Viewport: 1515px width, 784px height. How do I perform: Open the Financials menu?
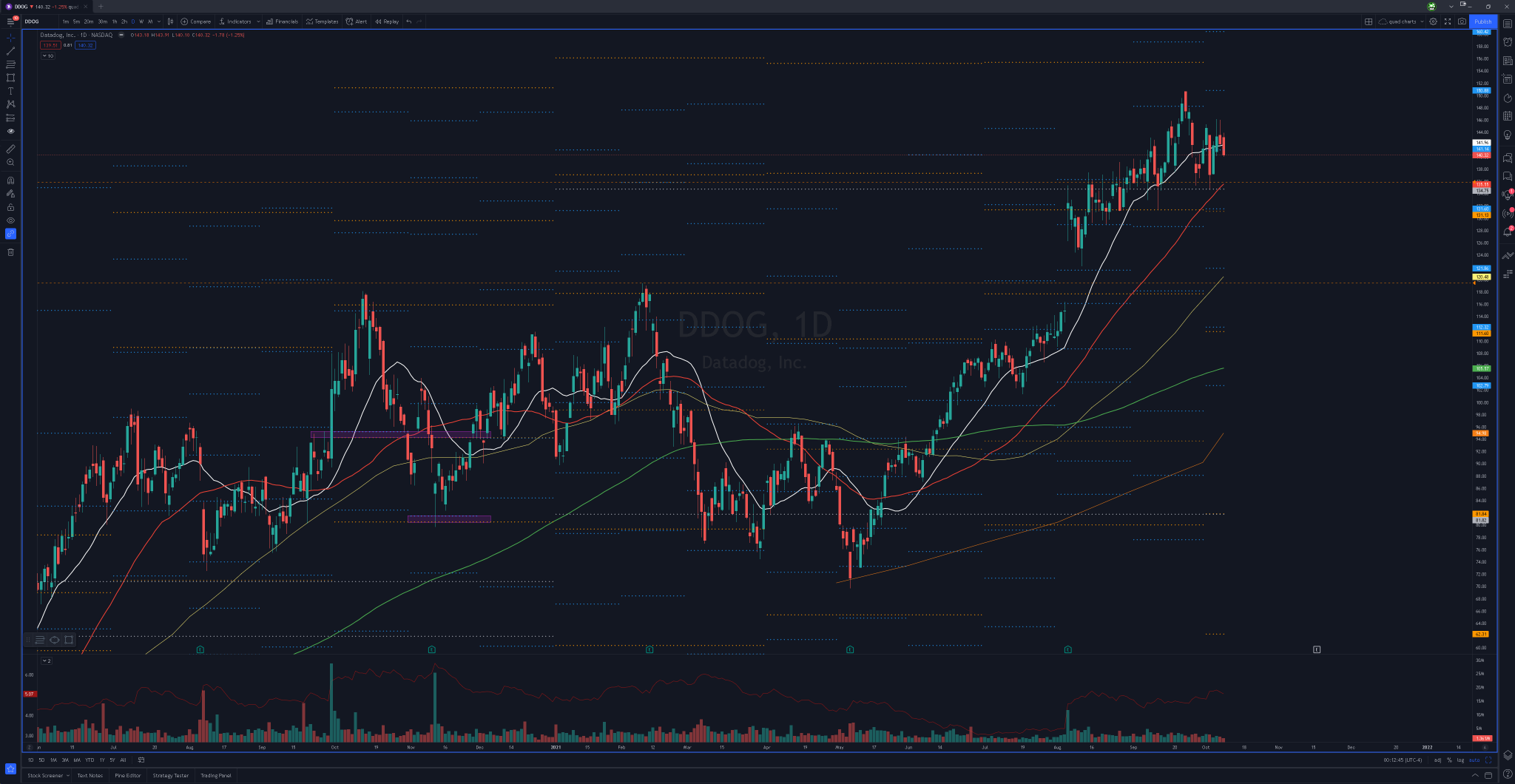coord(282,21)
